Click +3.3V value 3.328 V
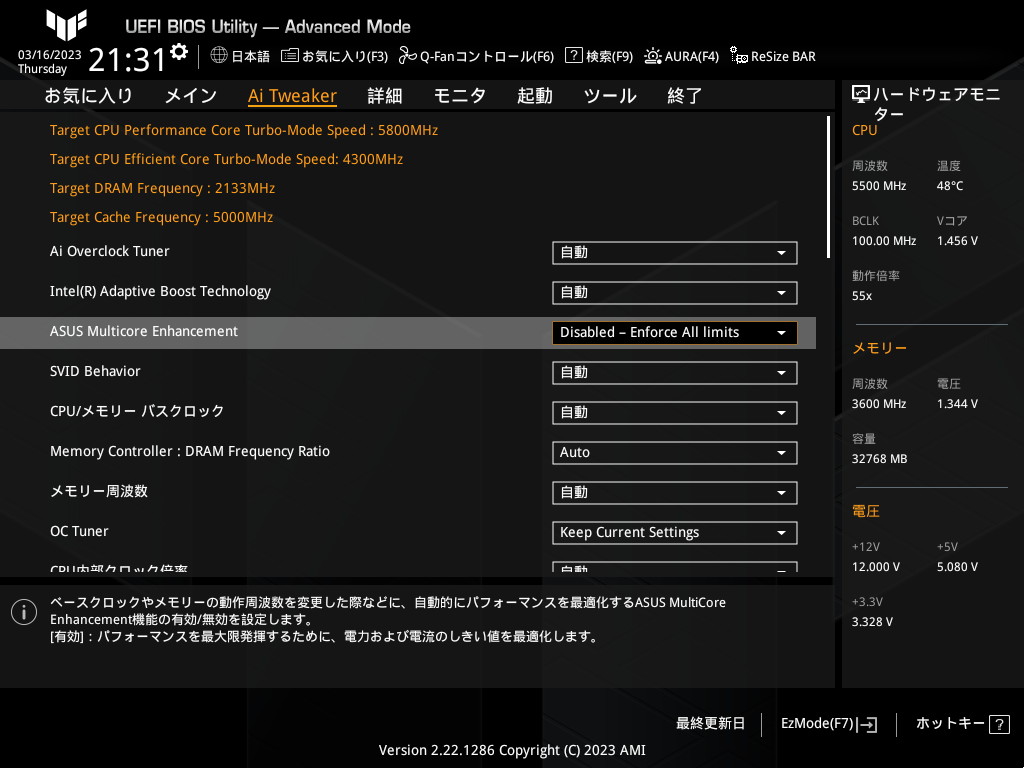1024x768 pixels. click(x=872, y=622)
